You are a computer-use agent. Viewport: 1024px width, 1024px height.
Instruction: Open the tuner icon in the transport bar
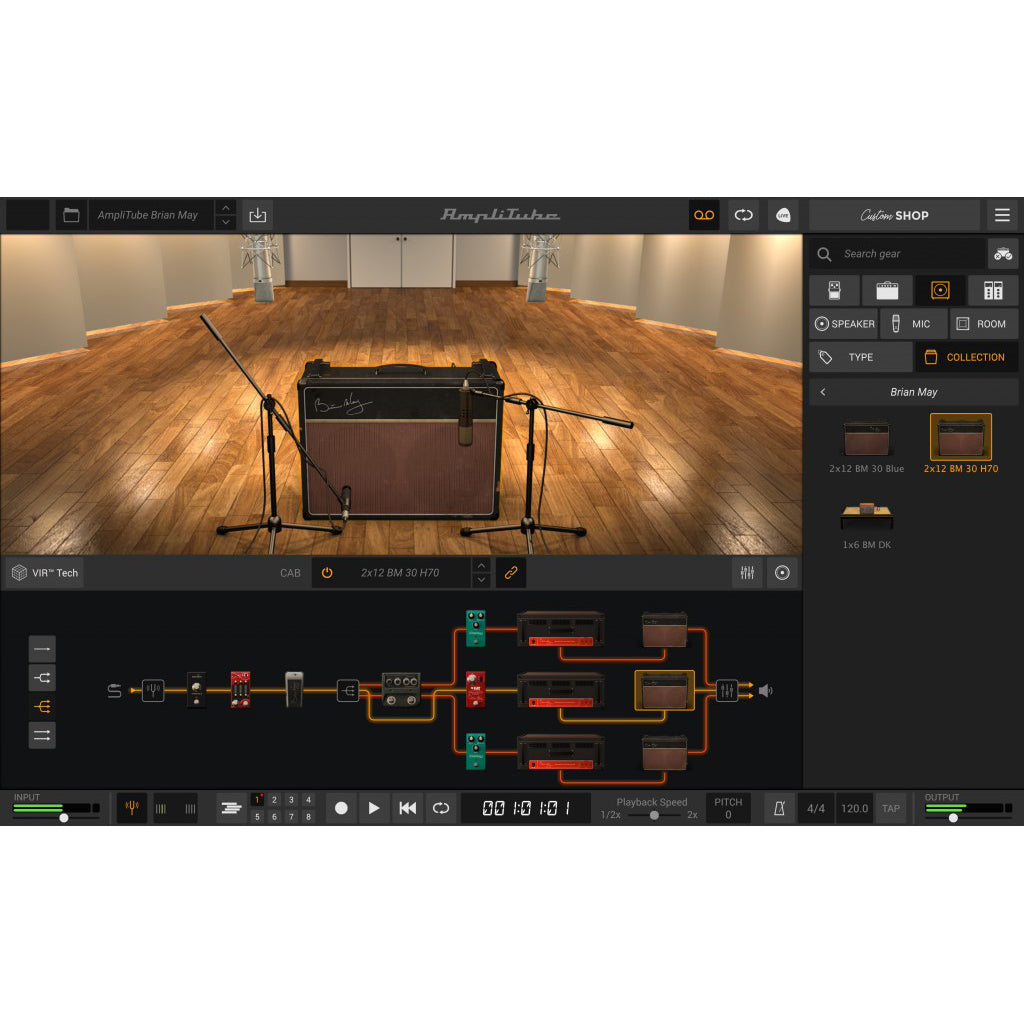(131, 808)
